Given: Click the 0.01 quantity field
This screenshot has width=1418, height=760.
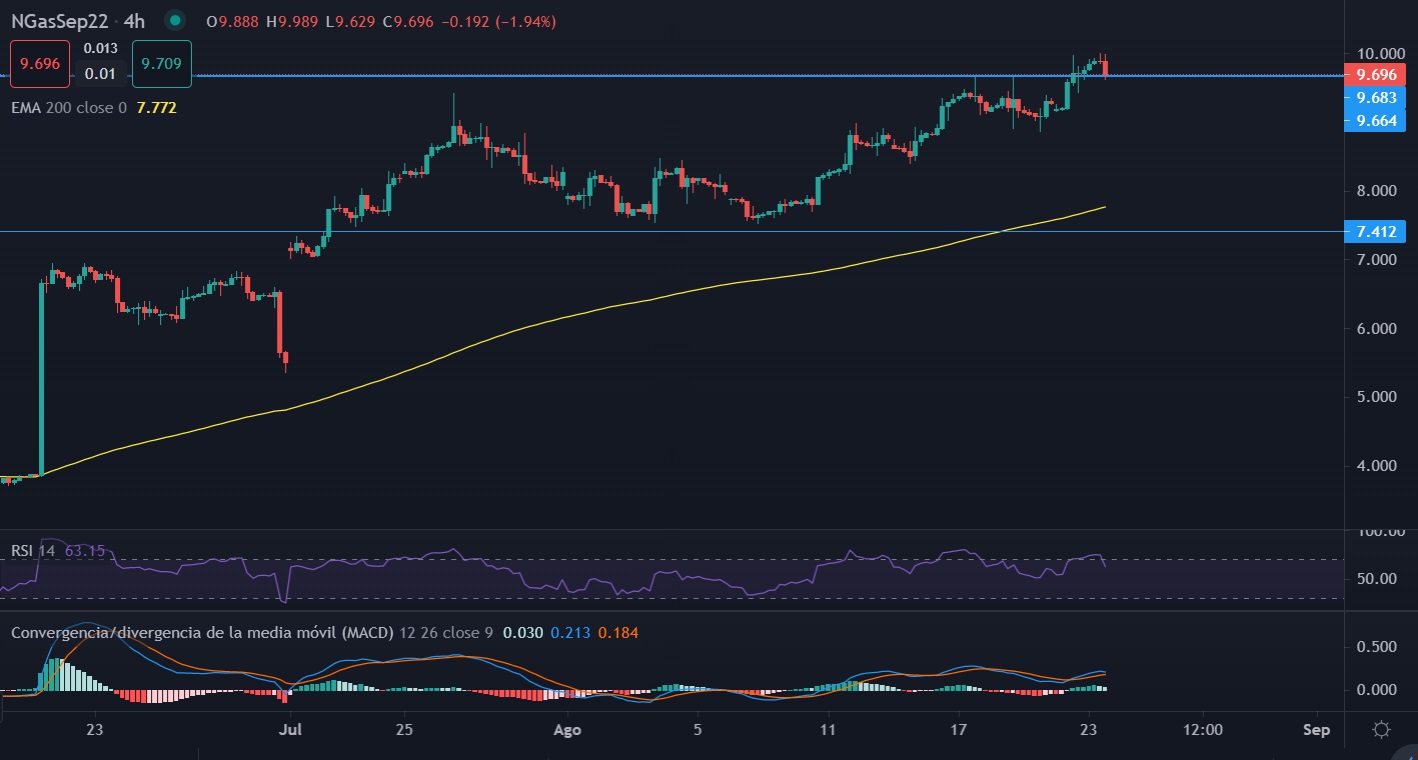Looking at the screenshot, I should 100,73.
